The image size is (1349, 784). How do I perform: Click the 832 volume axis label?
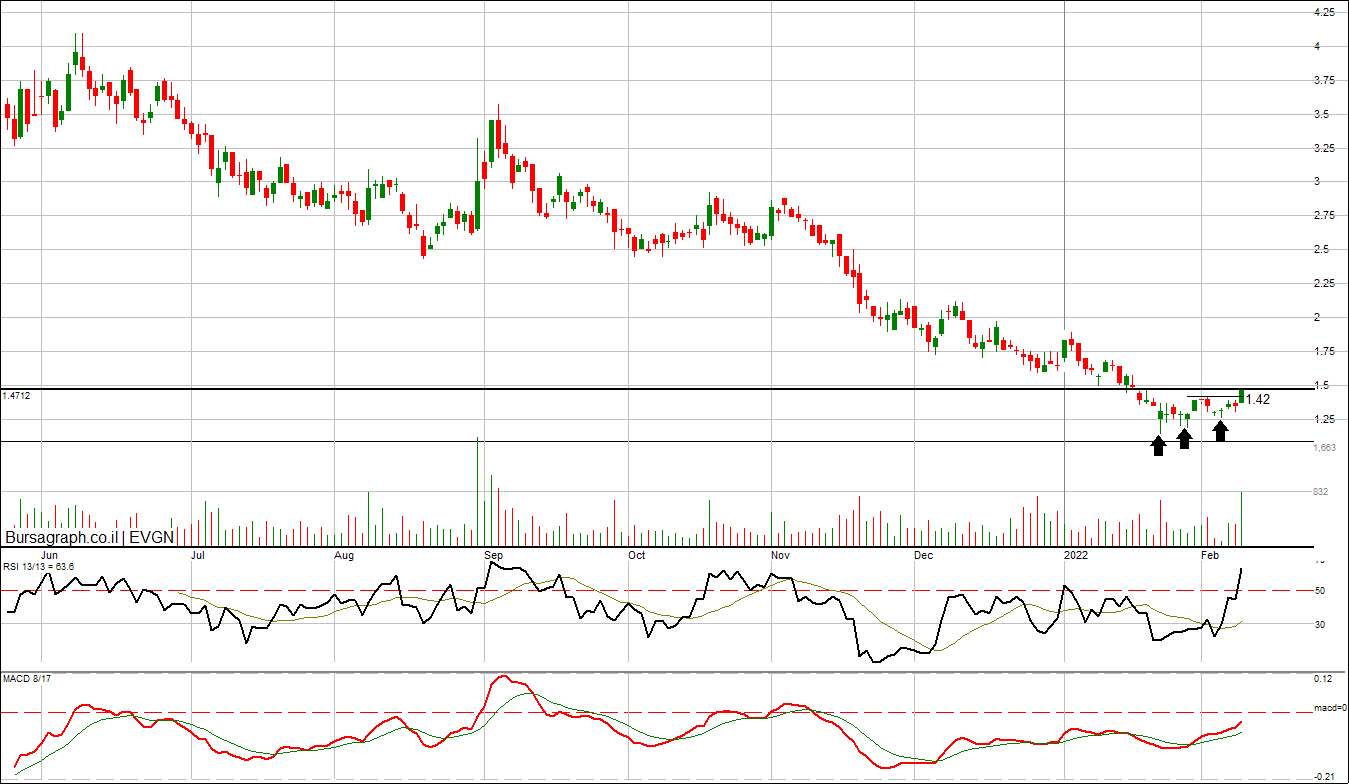pos(1320,492)
